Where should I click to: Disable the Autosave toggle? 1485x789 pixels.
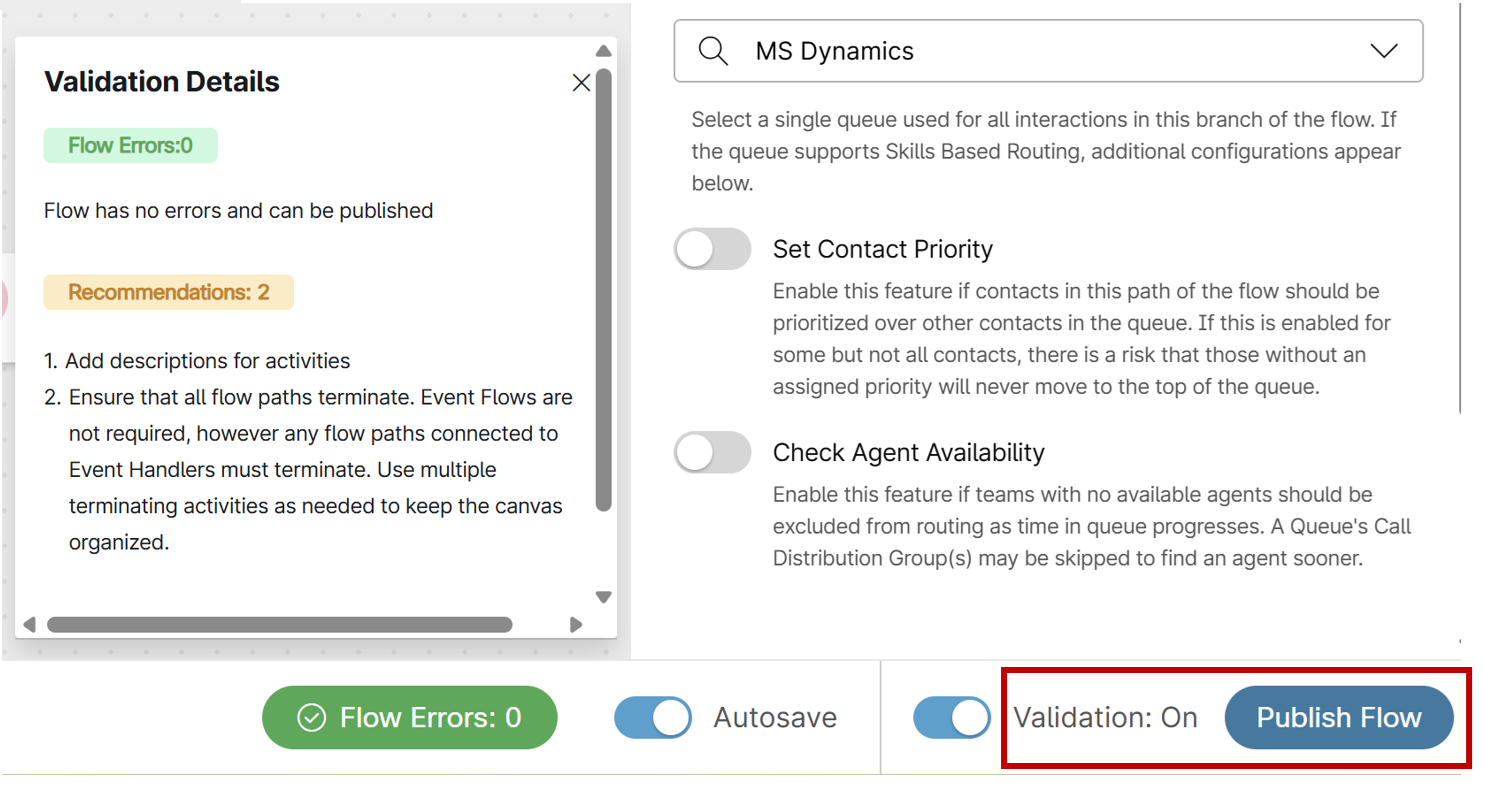coord(652,718)
